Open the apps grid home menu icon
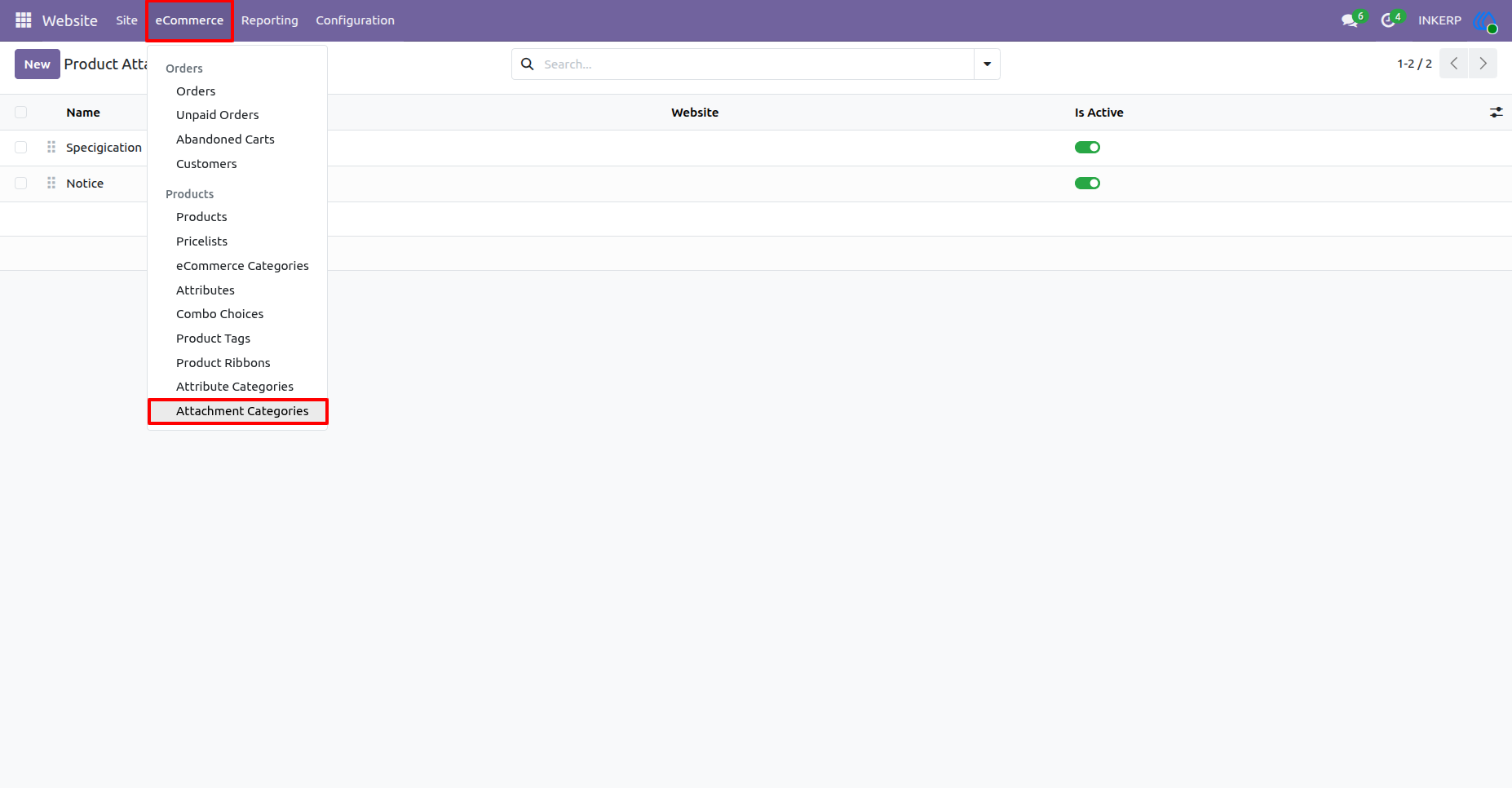 tap(24, 20)
